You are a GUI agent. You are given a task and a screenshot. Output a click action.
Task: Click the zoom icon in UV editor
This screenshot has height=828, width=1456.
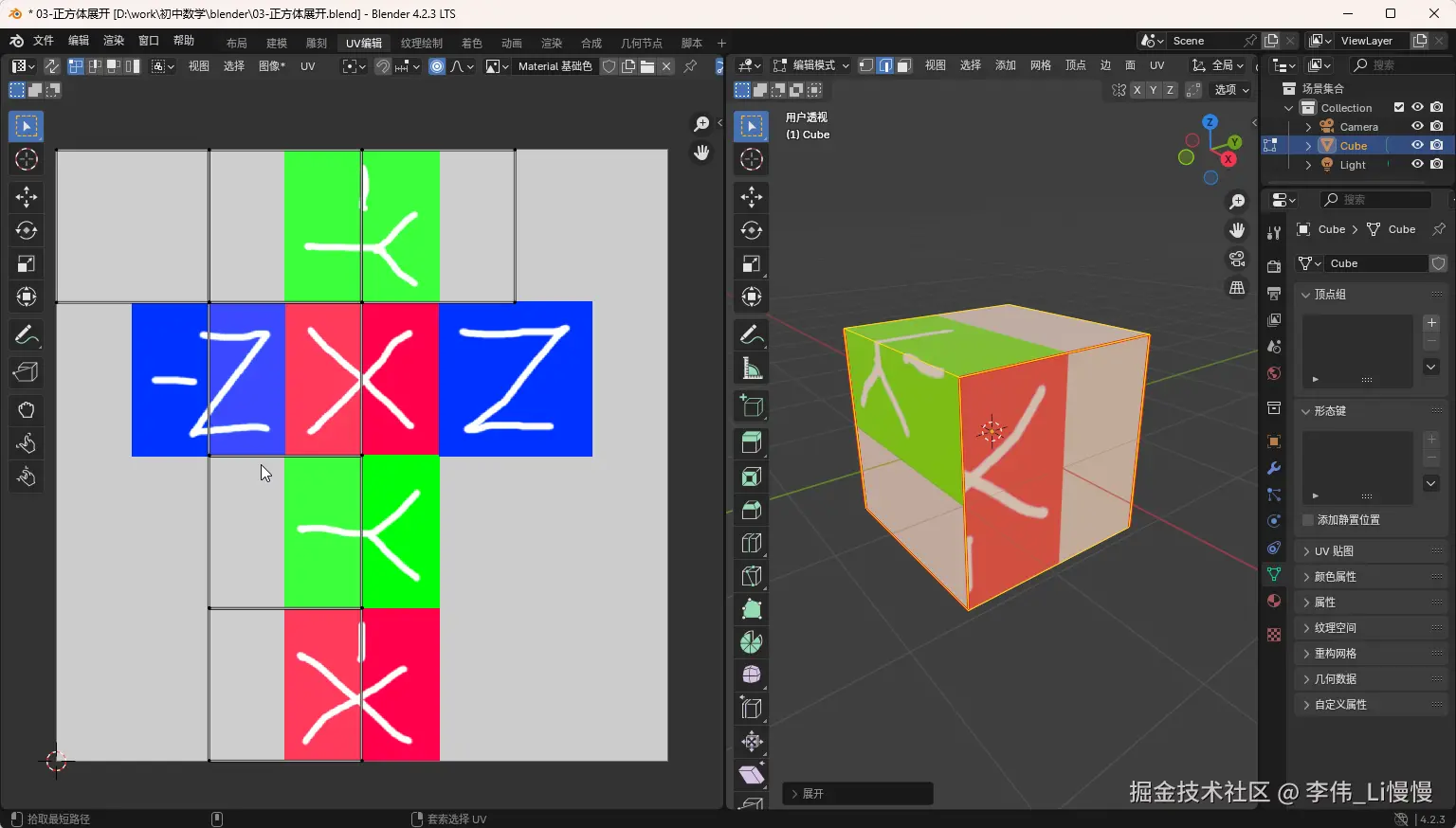pyautogui.click(x=701, y=124)
